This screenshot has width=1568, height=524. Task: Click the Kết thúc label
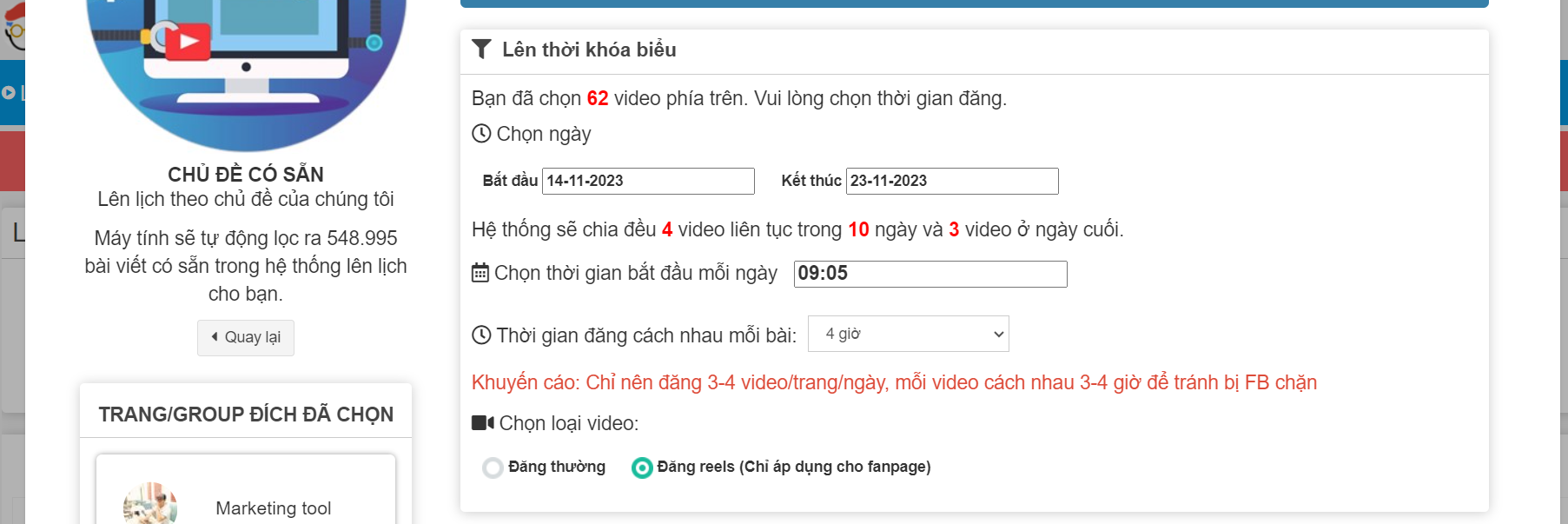811,181
